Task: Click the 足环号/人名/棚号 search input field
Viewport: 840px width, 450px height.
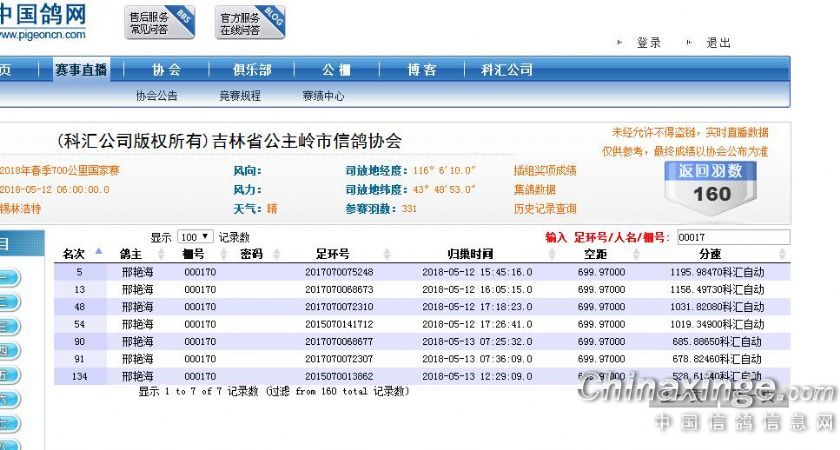Action: point(732,237)
